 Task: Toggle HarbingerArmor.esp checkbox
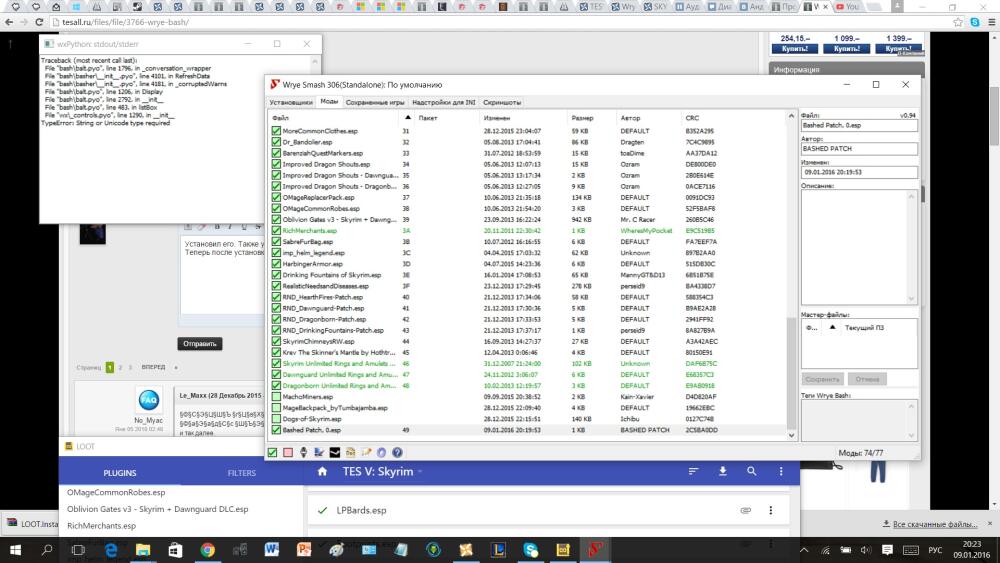pos(276,264)
